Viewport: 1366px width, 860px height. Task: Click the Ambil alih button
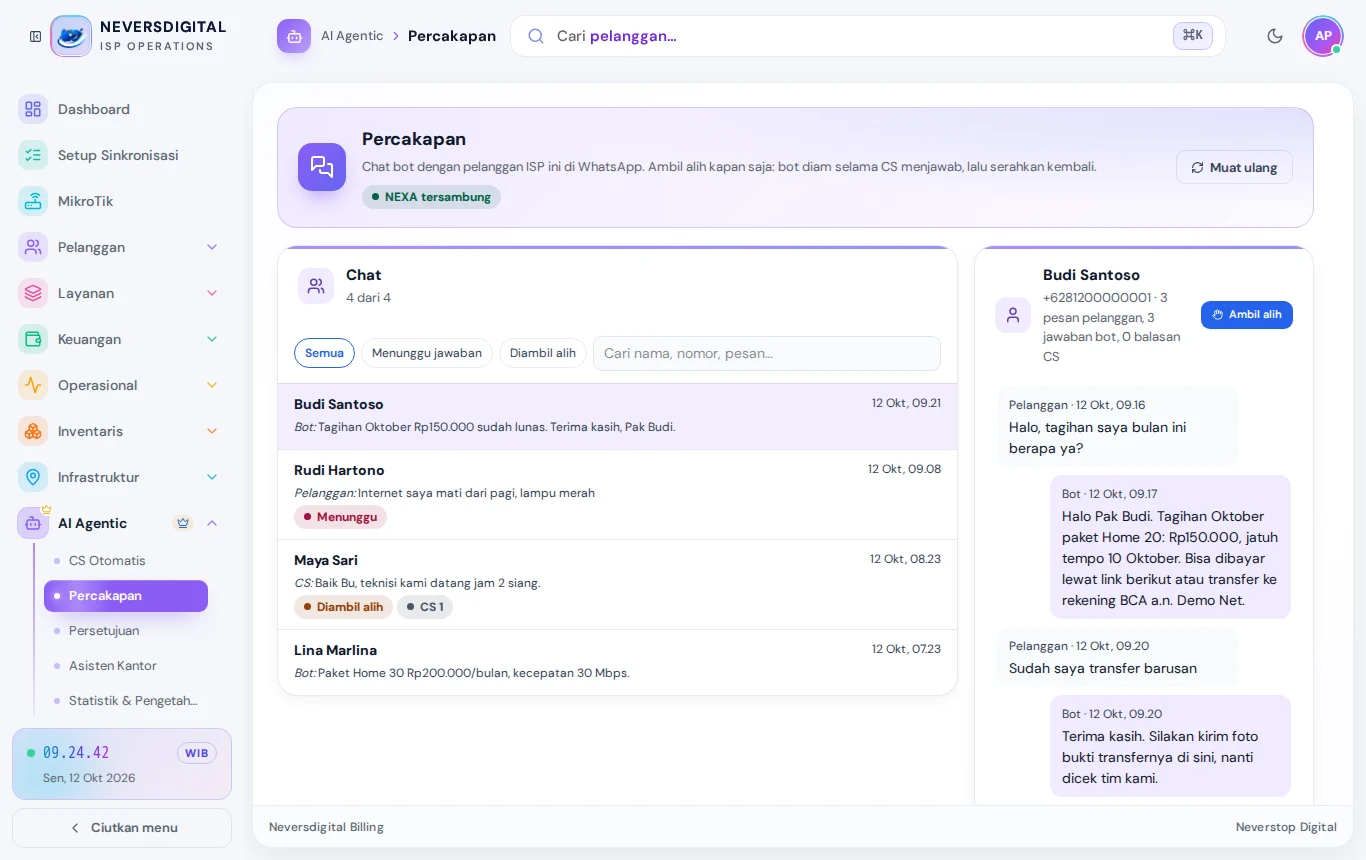coord(1247,315)
